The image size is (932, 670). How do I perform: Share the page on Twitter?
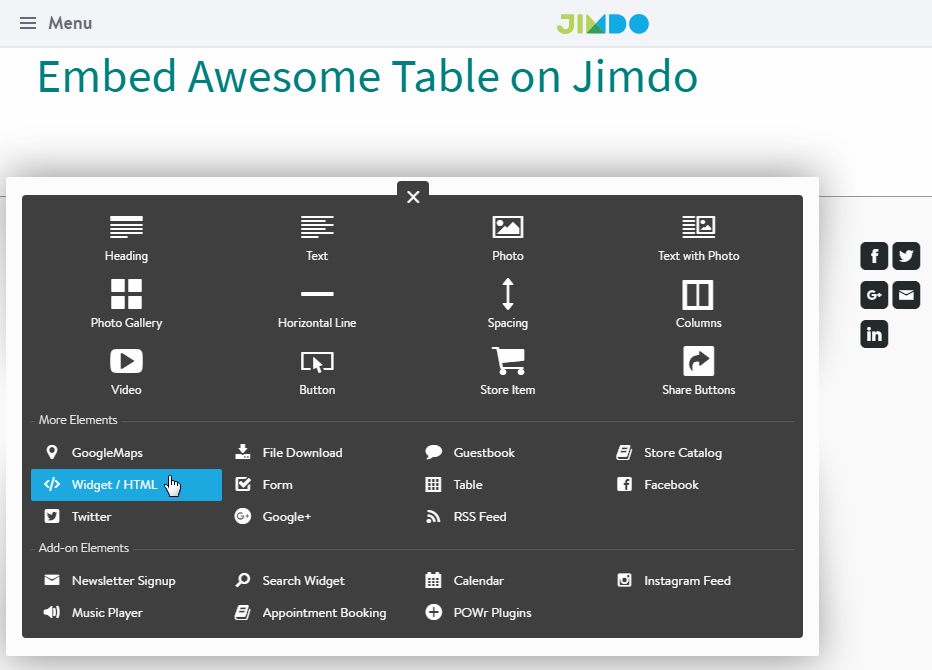pos(906,256)
